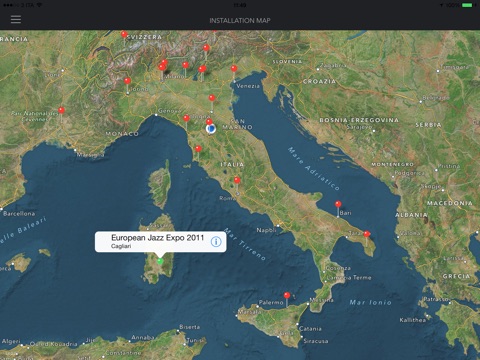Tap the Bosnia-Erzegovina label
The width and height of the screenshot is (480, 360).
click(359, 120)
